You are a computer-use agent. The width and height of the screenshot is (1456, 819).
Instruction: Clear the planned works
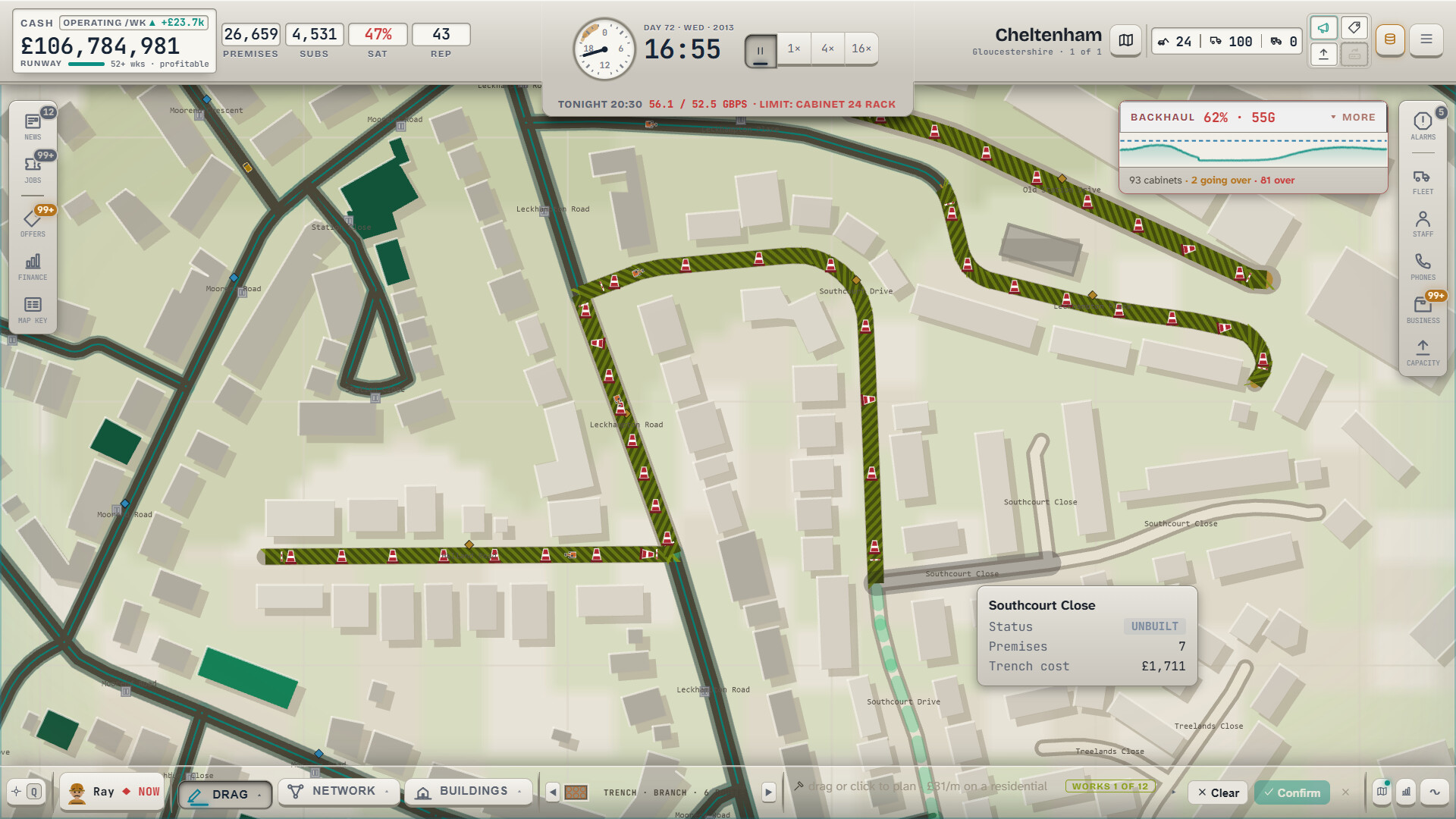click(1218, 792)
